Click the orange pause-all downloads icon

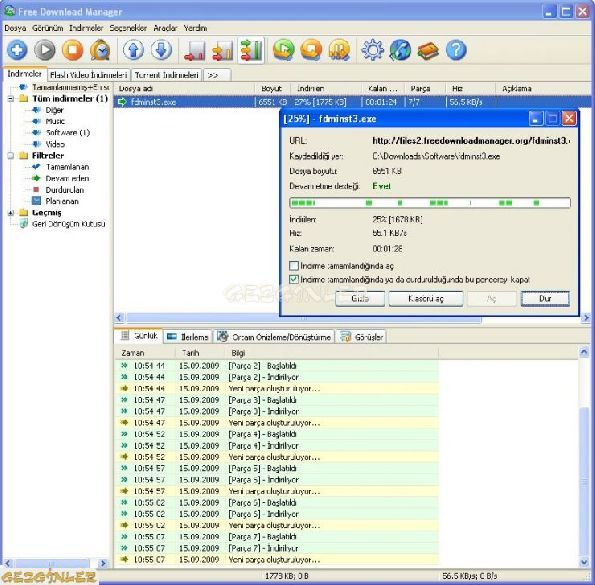click(339, 50)
